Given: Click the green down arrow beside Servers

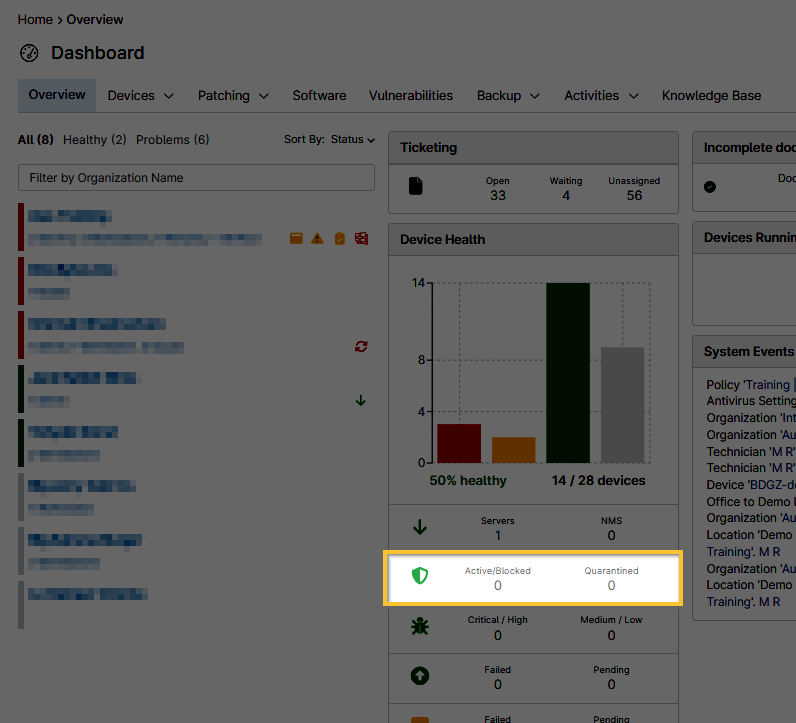Looking at the screenshot, I should coord(420,527).
